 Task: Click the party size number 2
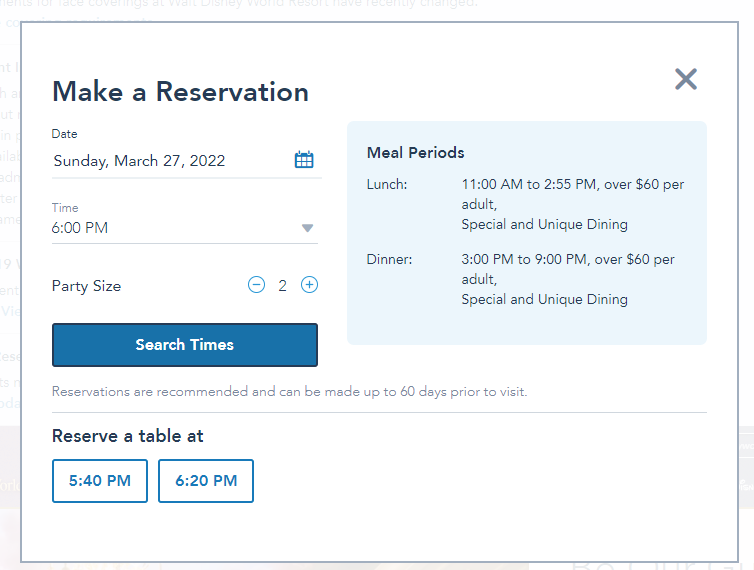click(283, 286)
